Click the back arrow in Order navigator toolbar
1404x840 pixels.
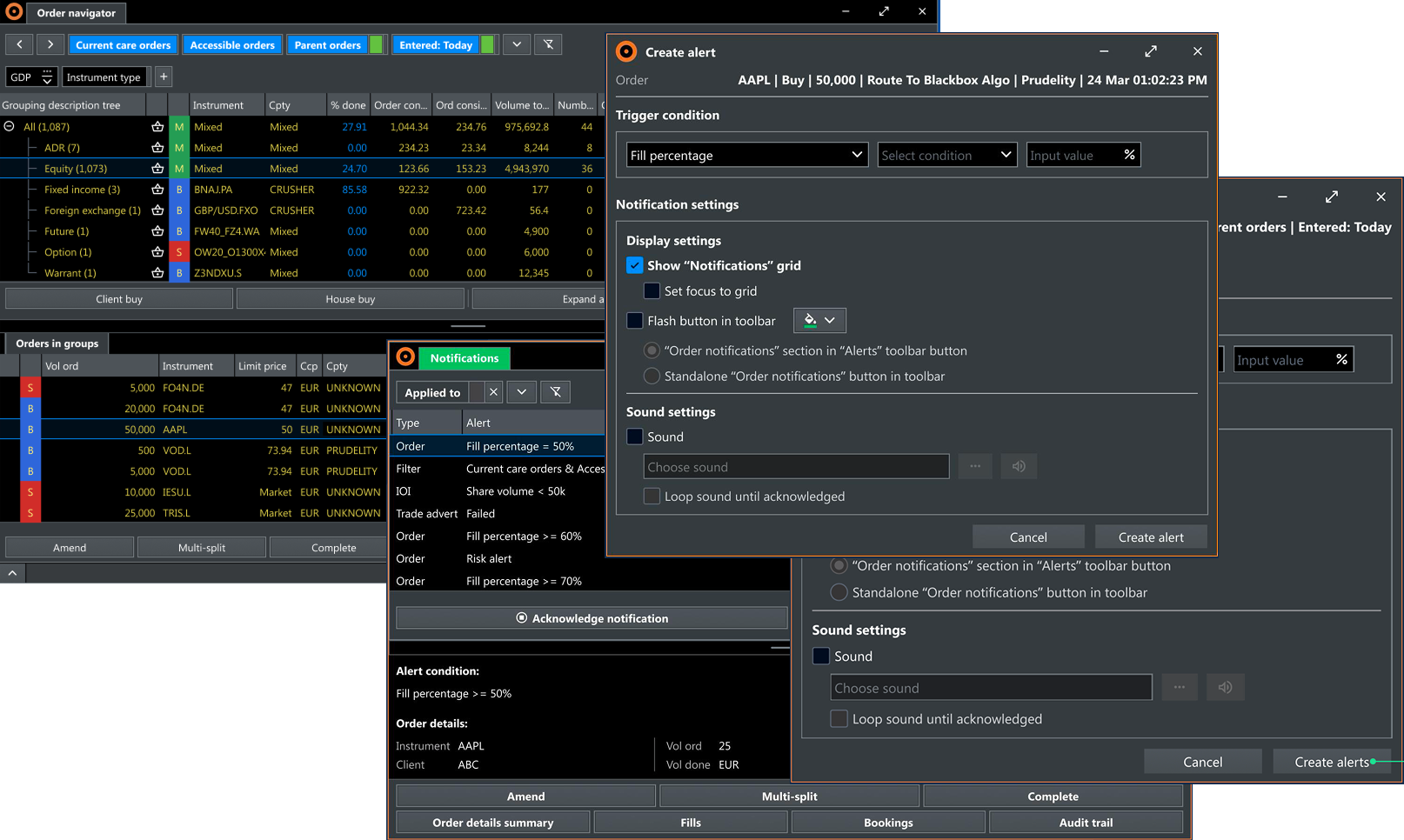point(19,44)
